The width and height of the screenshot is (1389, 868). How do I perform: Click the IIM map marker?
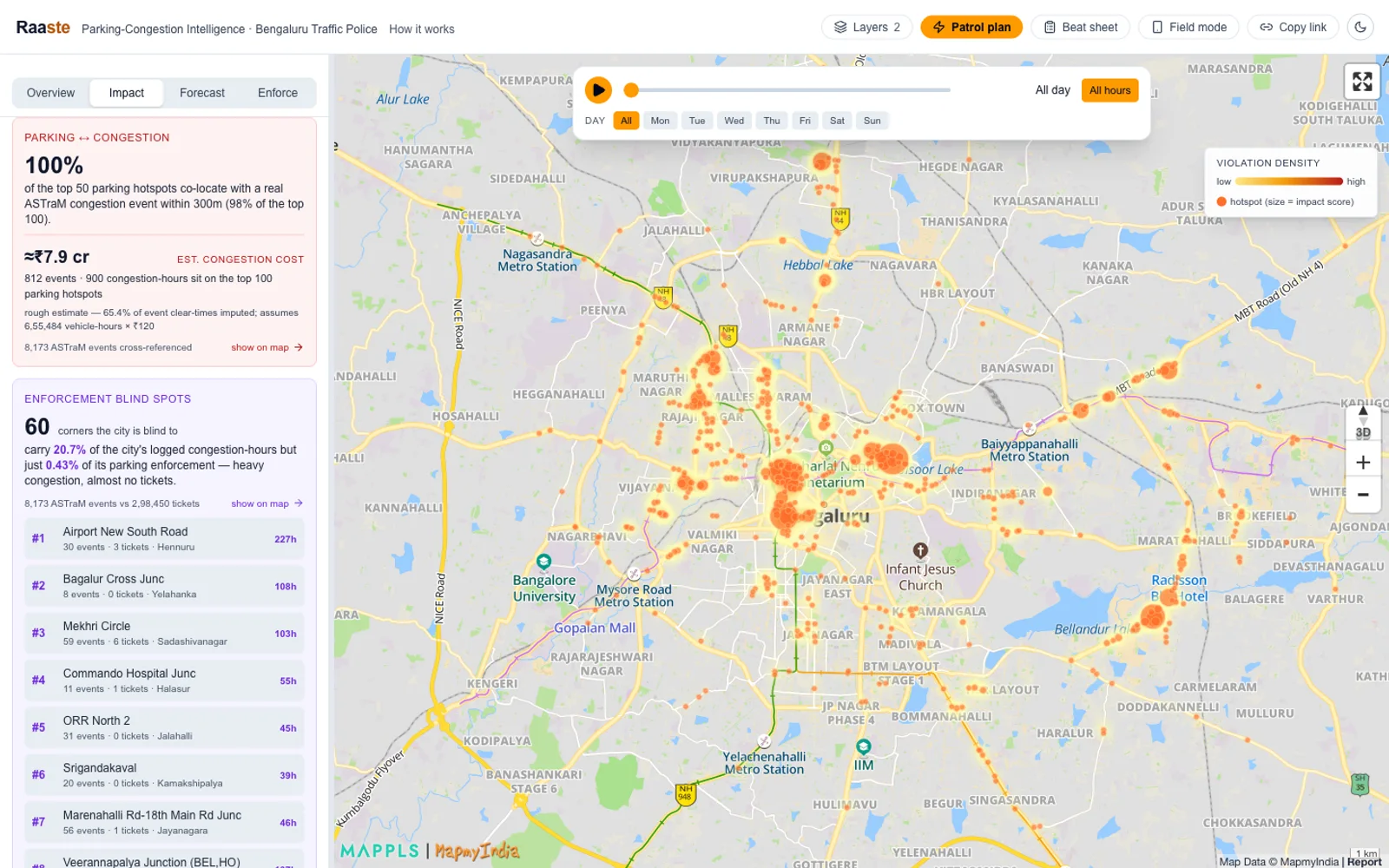[x=864, y=746]
